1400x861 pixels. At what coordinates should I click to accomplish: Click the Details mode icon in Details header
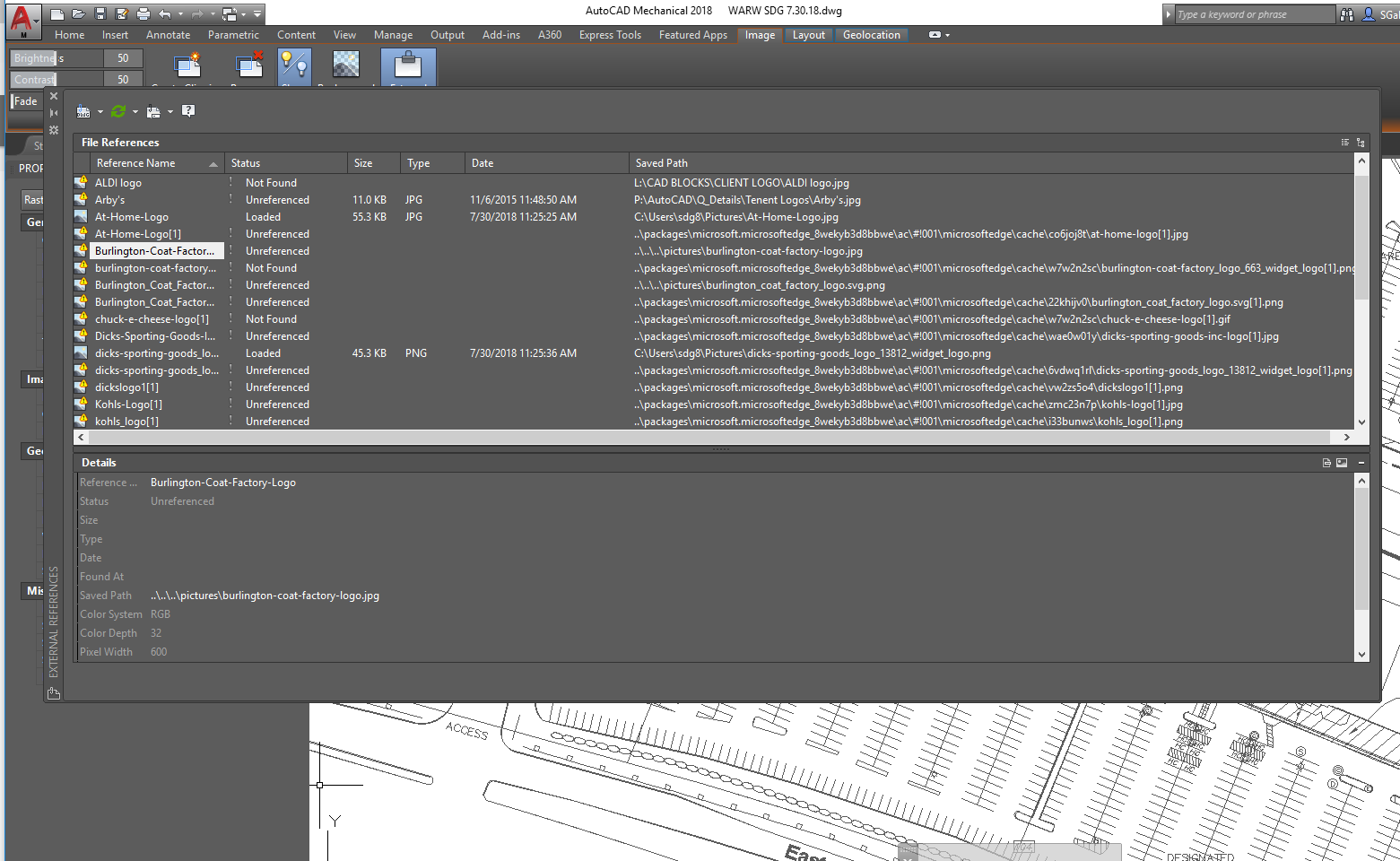point(1326,463)
